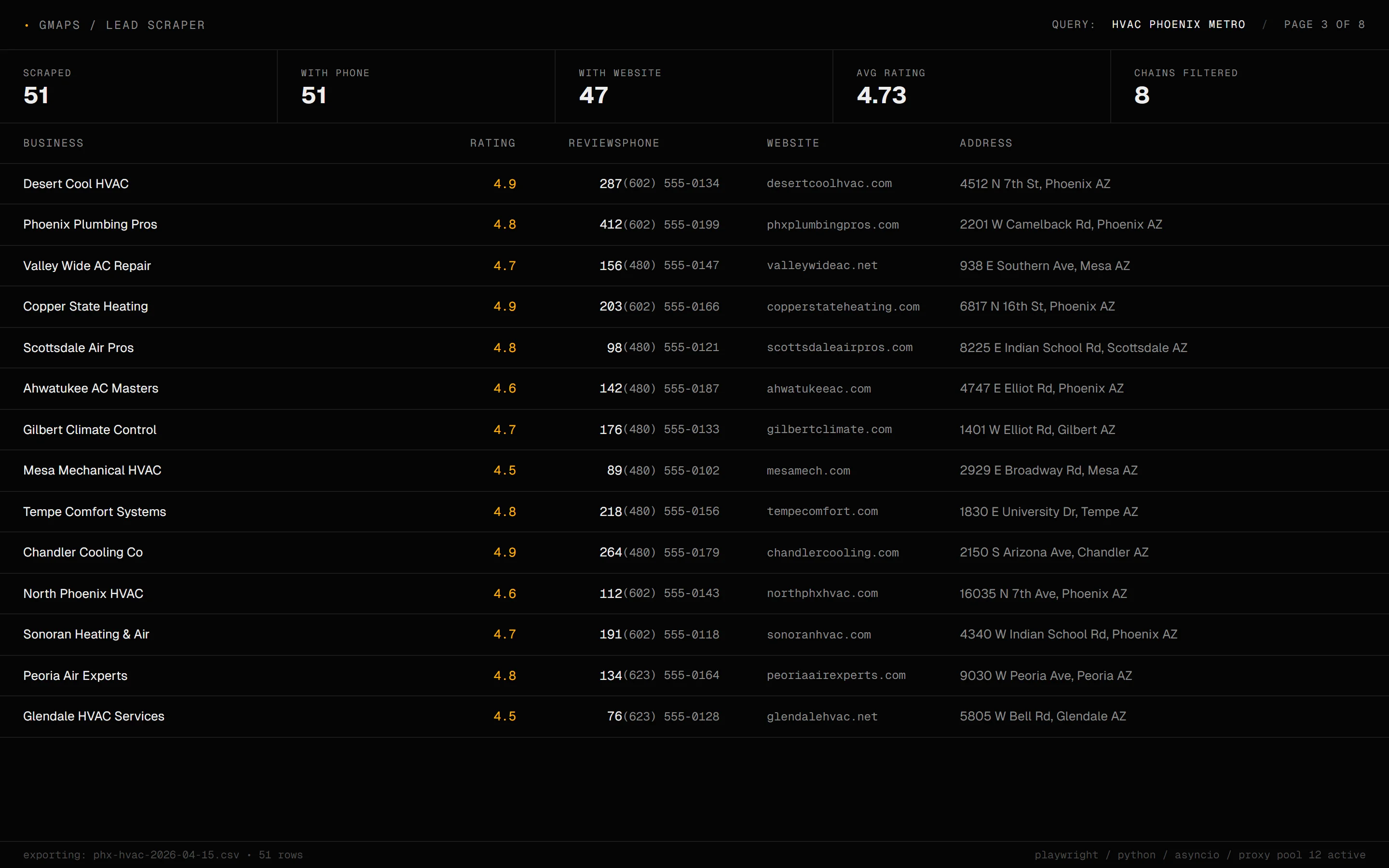The image size is (1389, 868).
Task: Open phxplumbingpros.com website link
Action: 832,225
